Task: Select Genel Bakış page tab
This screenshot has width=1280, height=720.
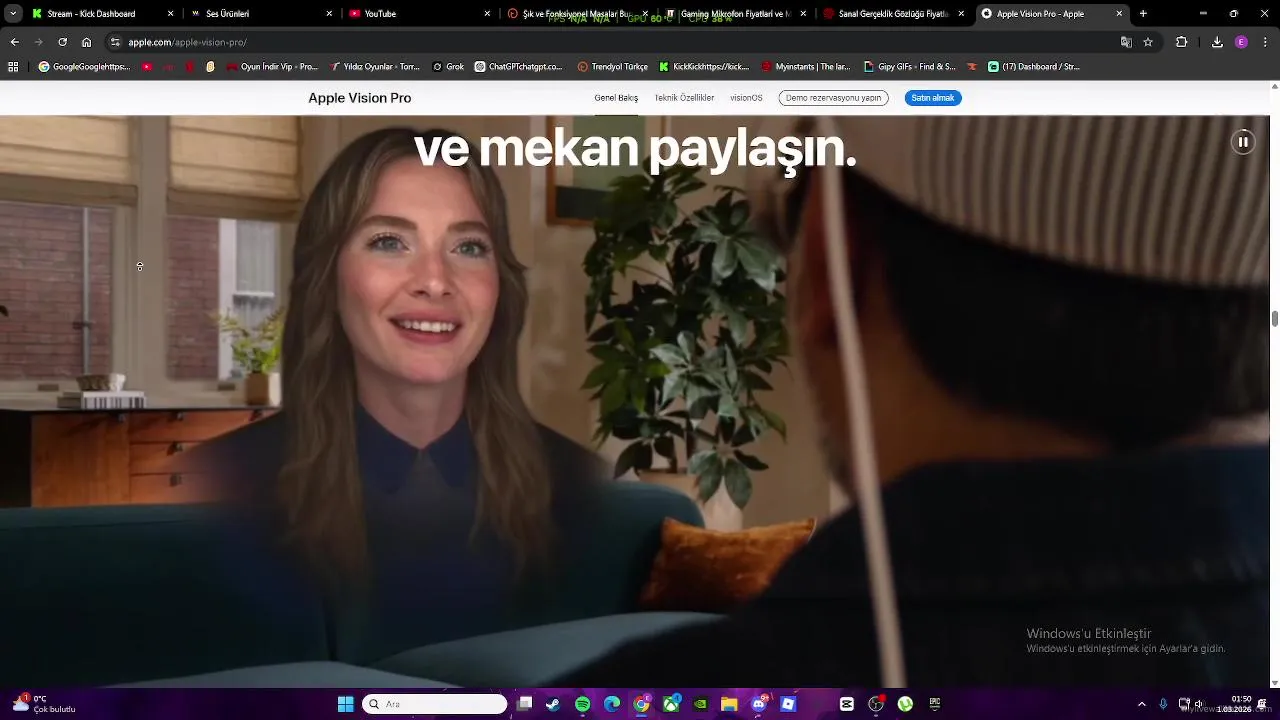Action: (x=616, y=98)
